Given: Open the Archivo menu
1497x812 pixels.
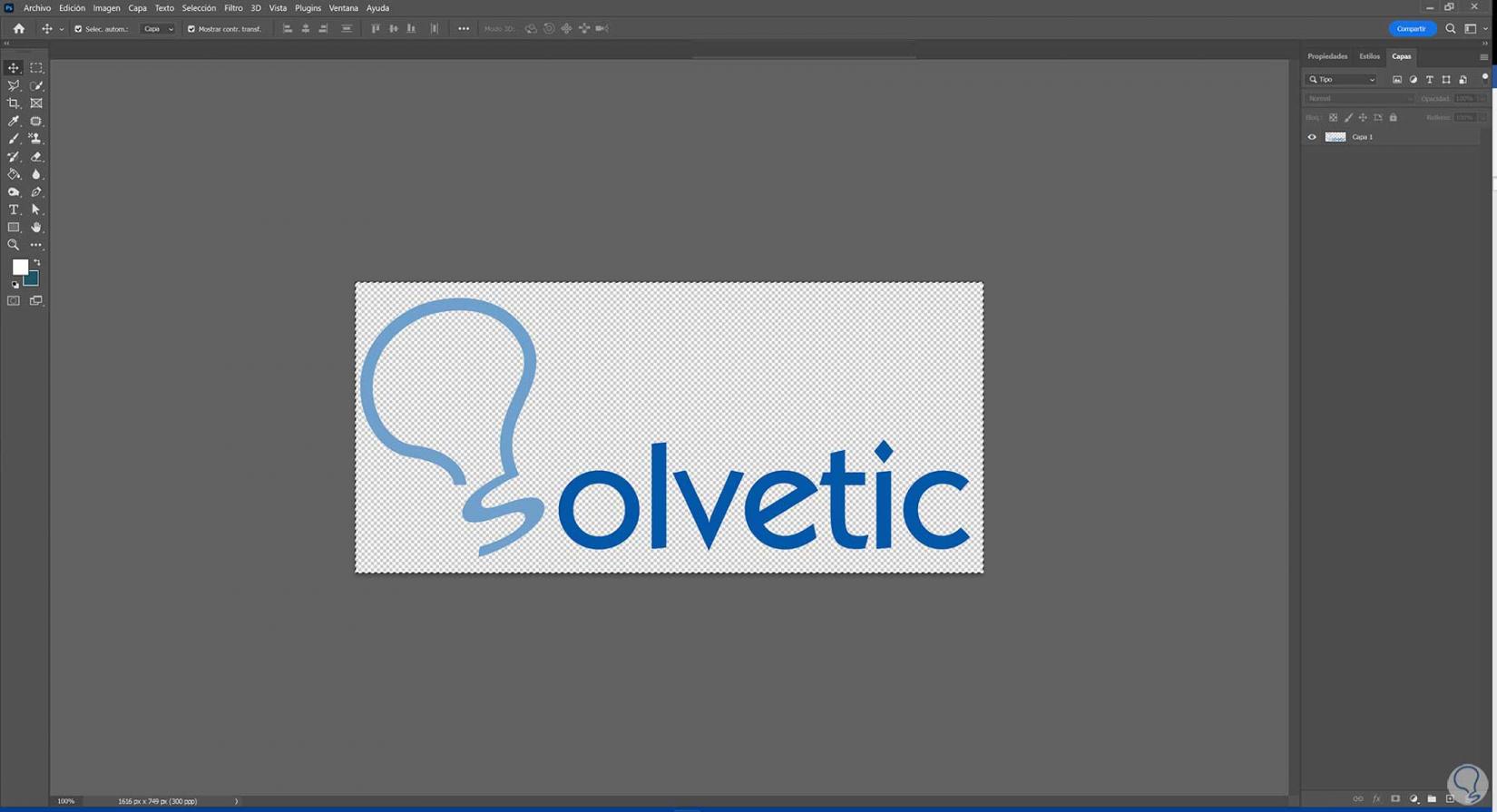Looking at the screenshot, I should pos(37,8).
